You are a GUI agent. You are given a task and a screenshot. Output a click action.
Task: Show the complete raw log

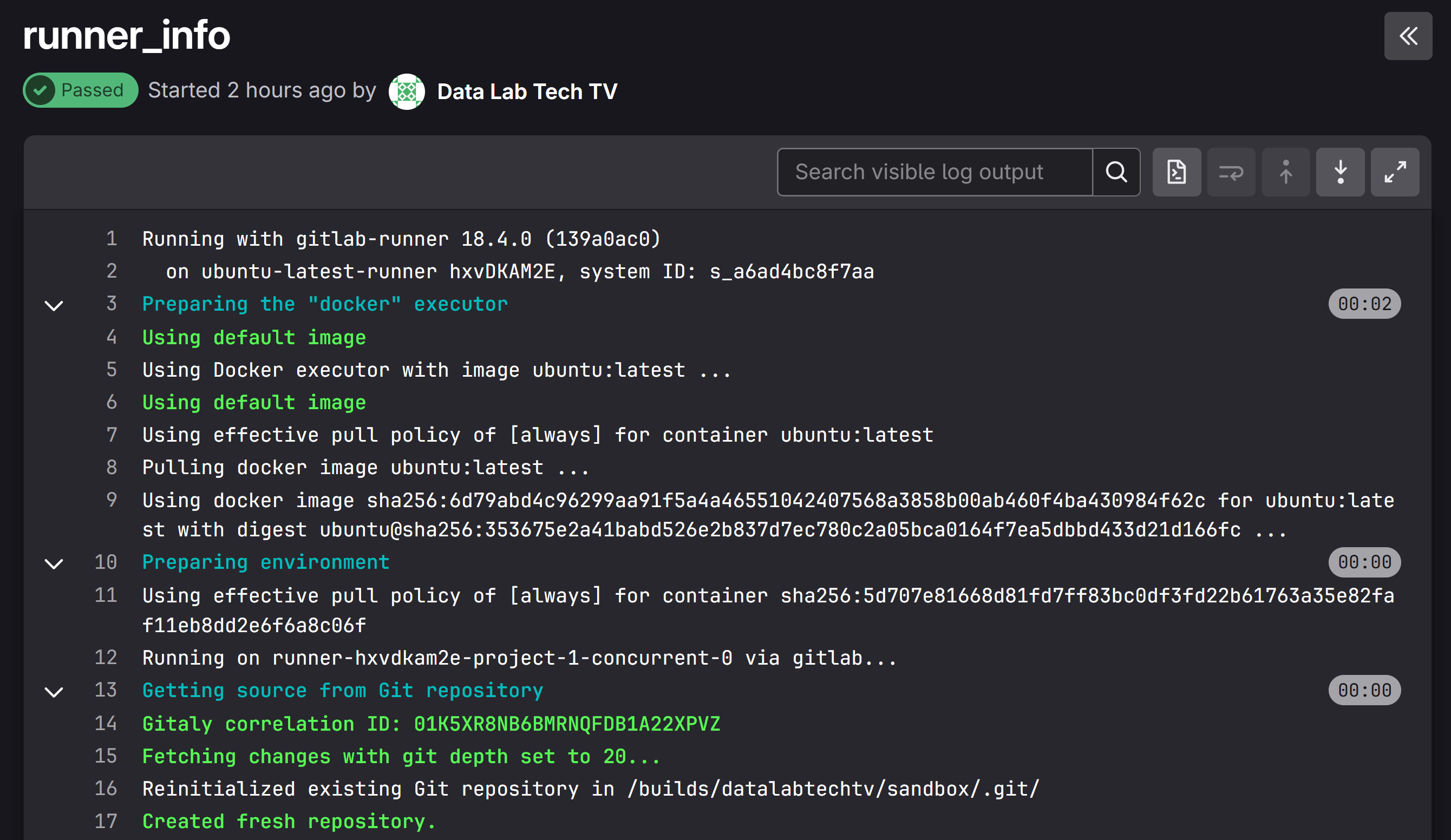[x=1177, y=172]
